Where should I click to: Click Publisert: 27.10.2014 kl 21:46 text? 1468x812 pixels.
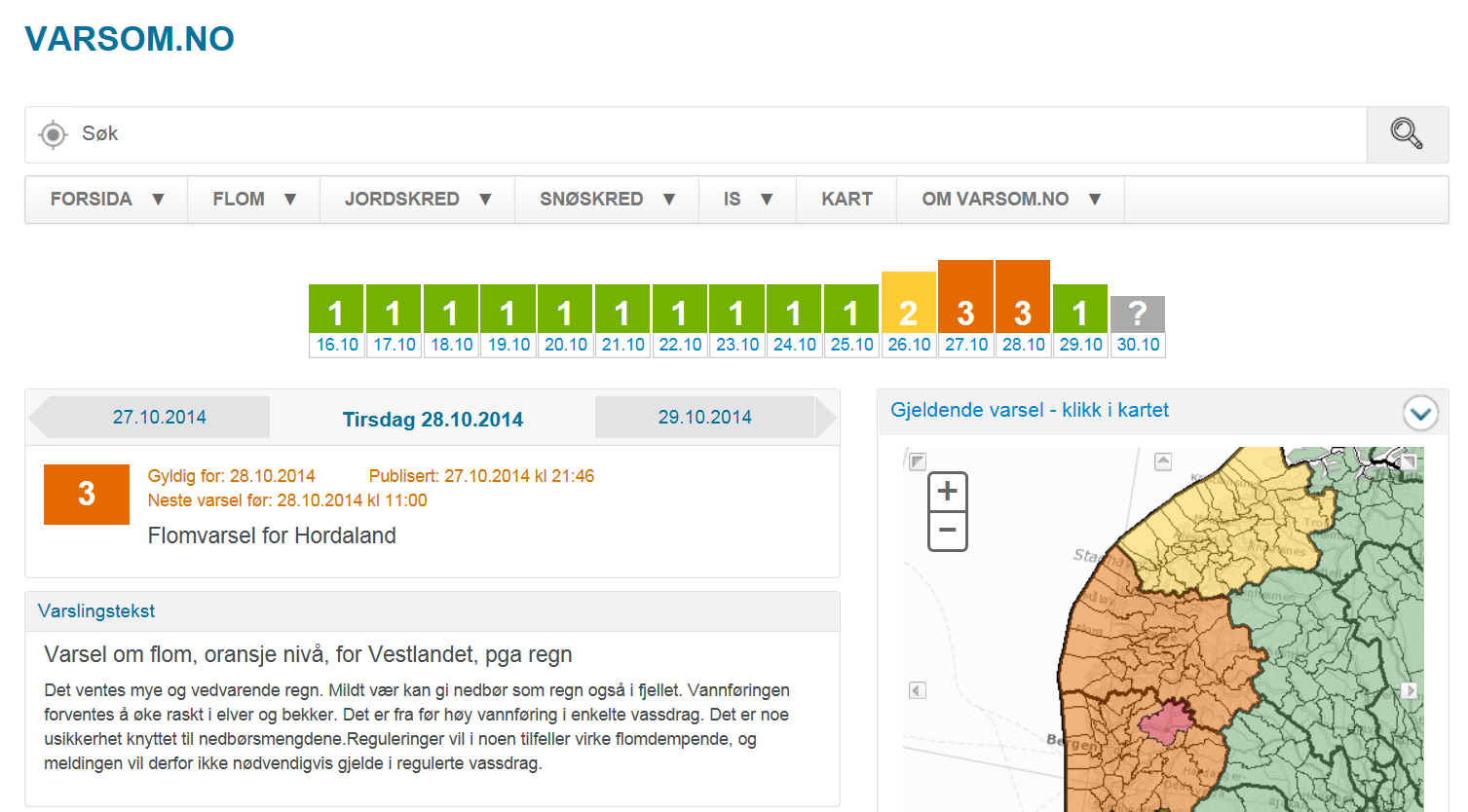pos(481,476)
